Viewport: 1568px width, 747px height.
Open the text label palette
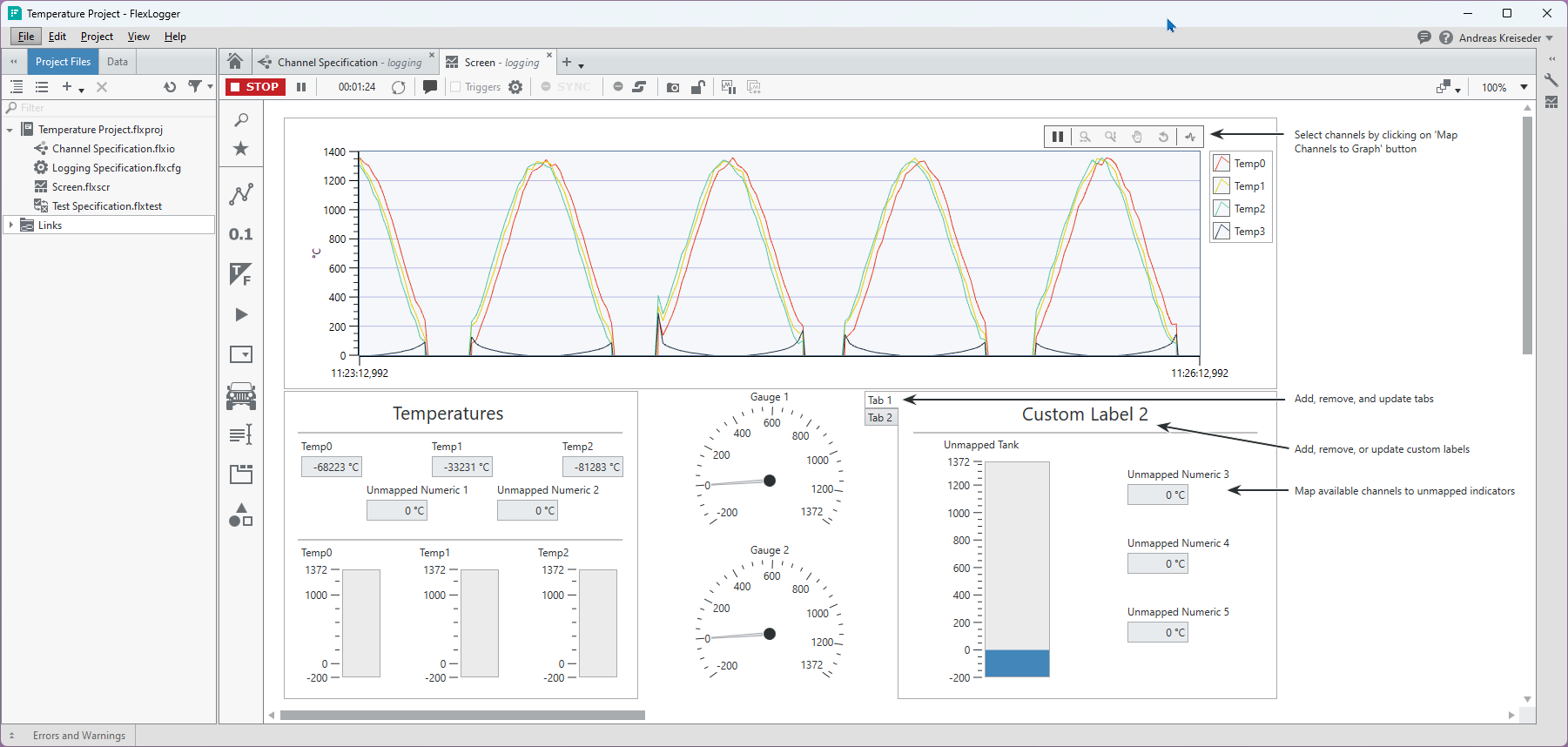click(x=241, y=434)
